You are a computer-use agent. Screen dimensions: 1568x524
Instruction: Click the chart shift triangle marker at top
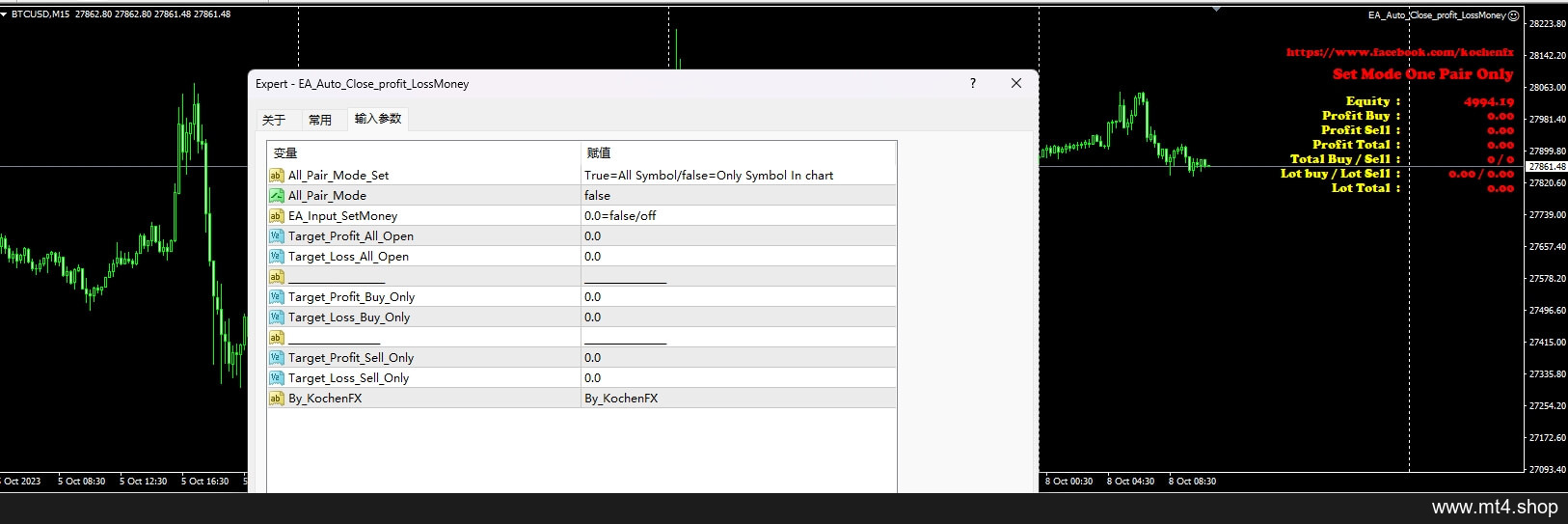click(1217, 9)
